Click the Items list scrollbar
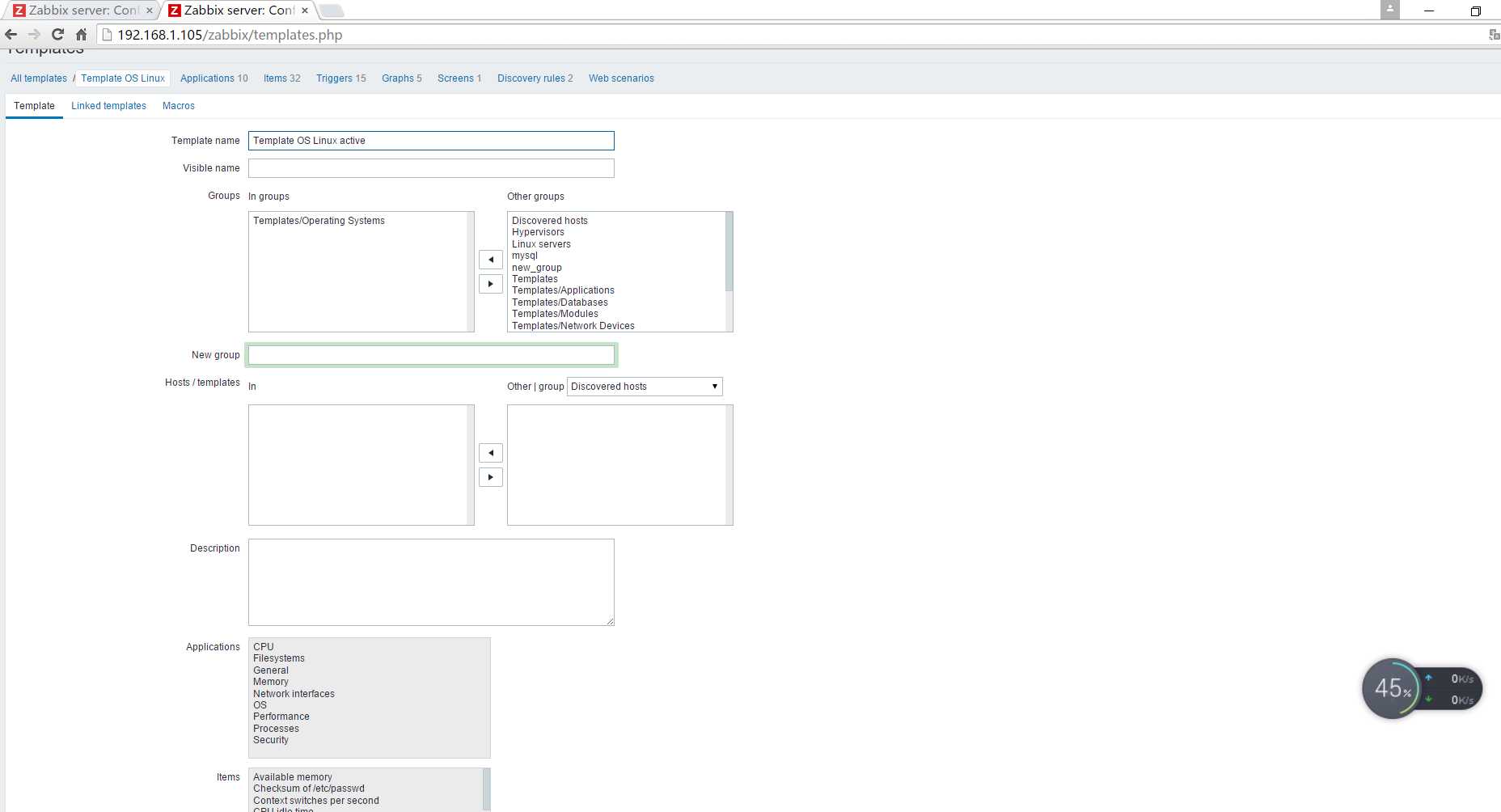The width and height of the screenshot is (1501, 812). click(486, 789)
